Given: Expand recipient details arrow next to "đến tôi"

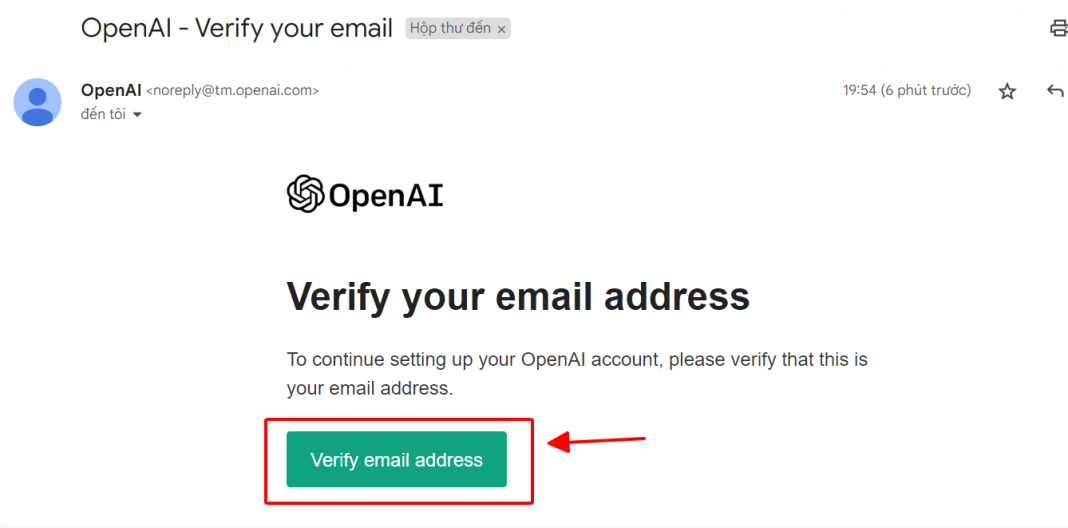Looking at the screenshot, I should (x=137, y=115).
